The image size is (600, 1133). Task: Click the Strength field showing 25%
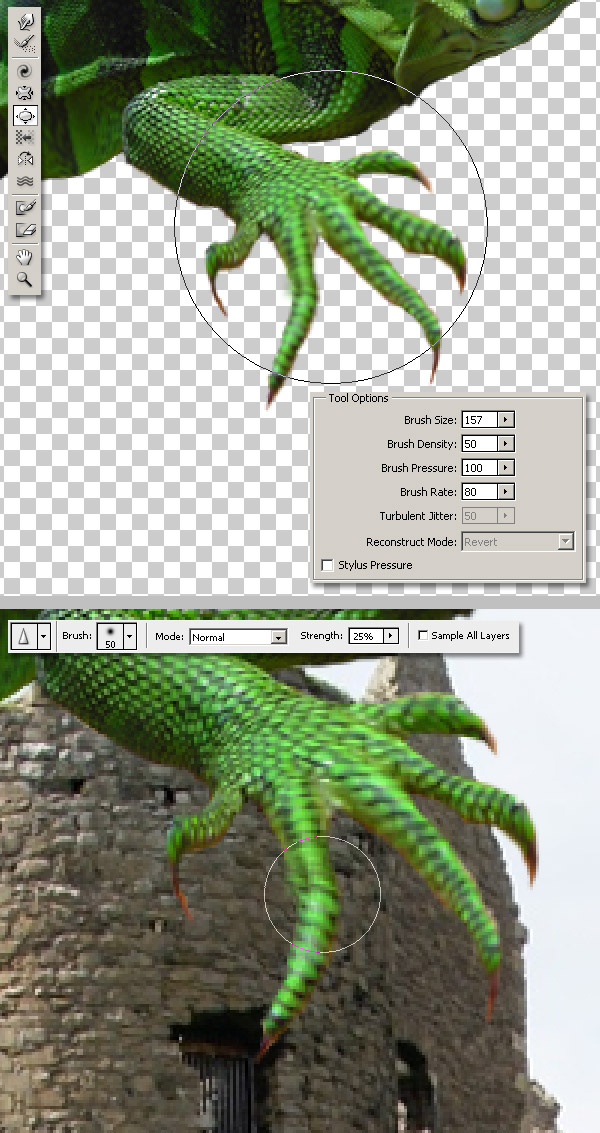(x=366, y=636)
